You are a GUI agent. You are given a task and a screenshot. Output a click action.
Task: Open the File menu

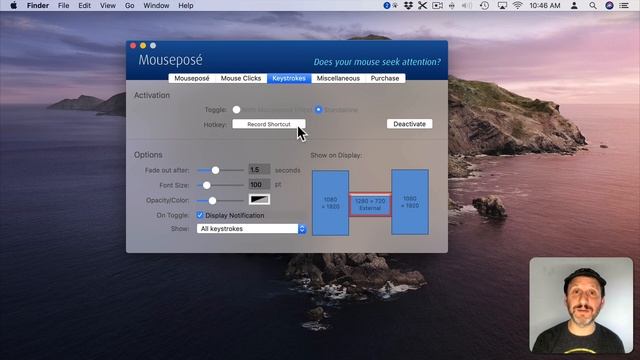click(x=63, y=5)
